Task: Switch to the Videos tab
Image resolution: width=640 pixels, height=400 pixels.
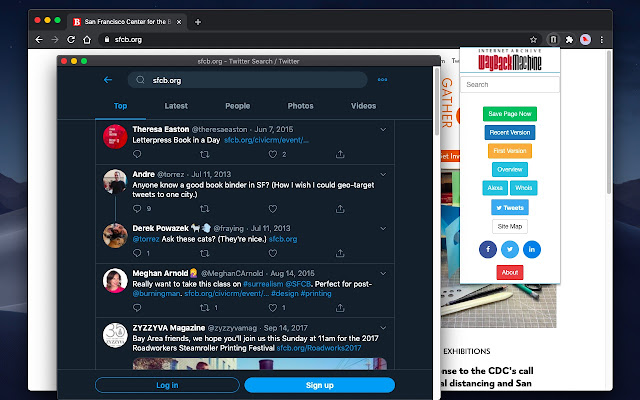Action: click(x=363, y=106)
